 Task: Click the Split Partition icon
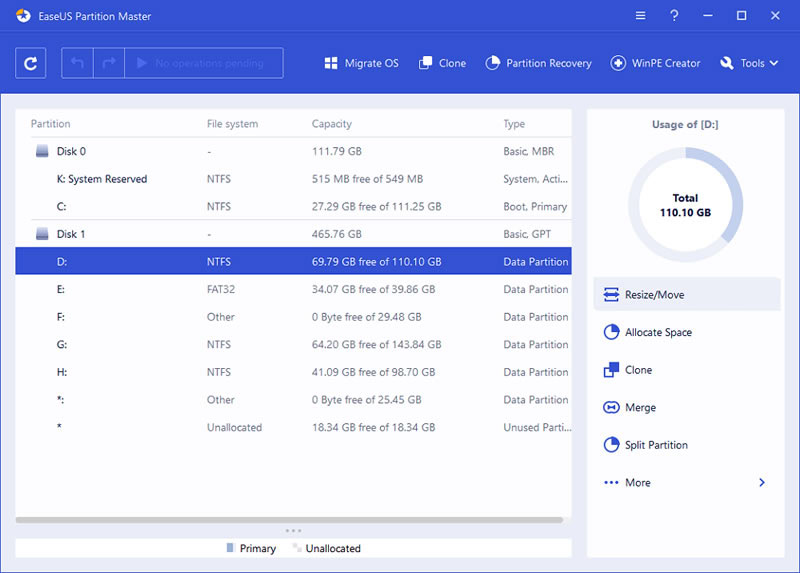coord(611,445)
